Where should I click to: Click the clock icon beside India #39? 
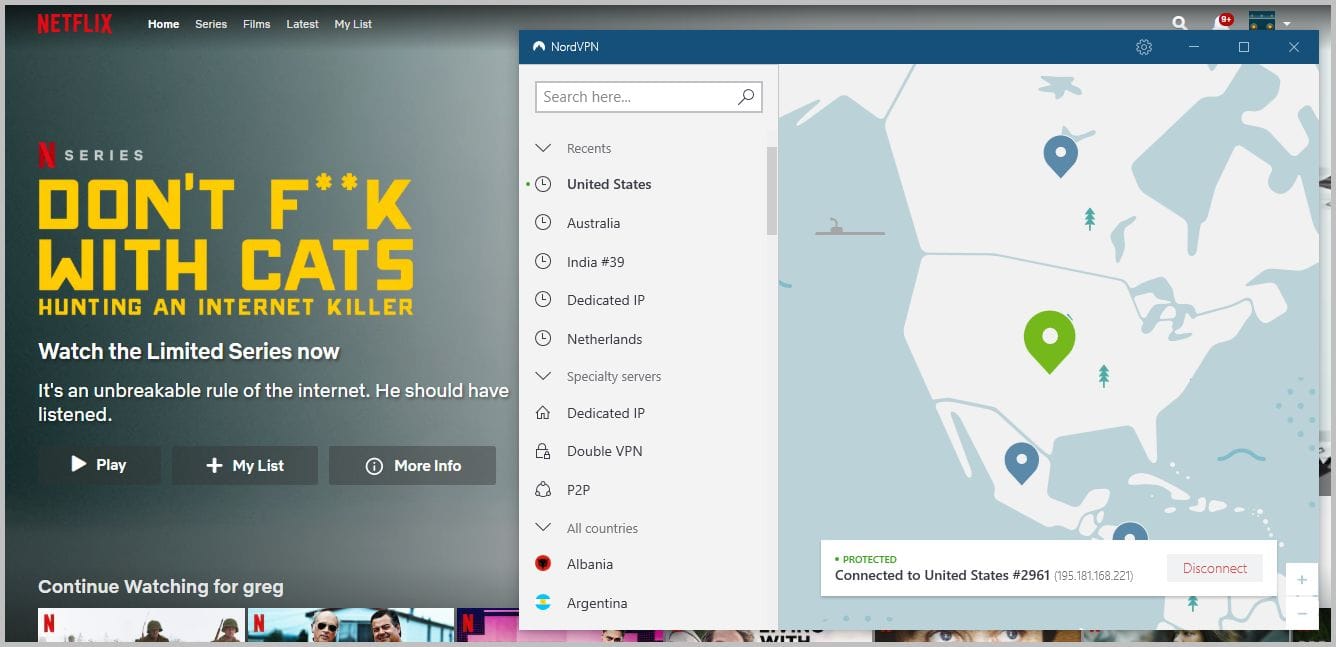(543, 262)
